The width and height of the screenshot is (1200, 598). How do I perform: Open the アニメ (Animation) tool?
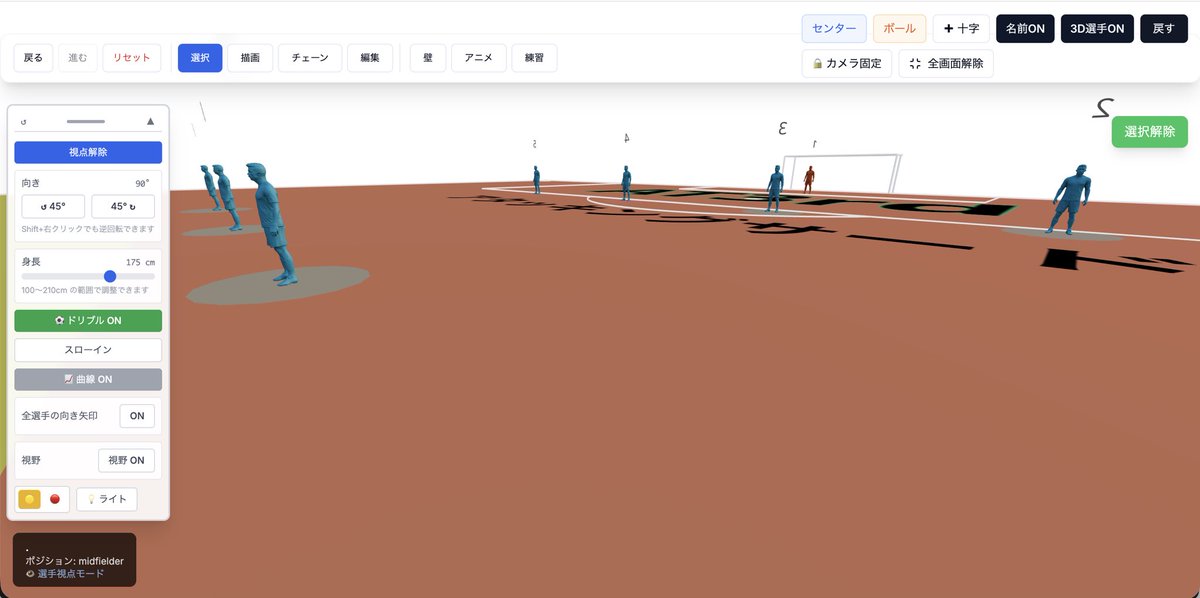[x=478, y=58]
